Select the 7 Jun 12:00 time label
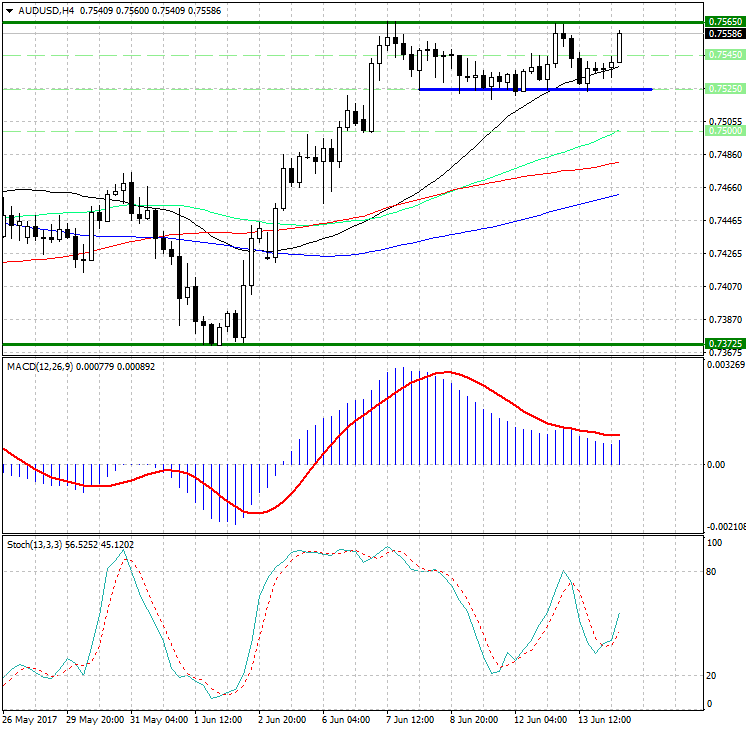This screenshot has height=731, width=746. (x=412, y=720)
